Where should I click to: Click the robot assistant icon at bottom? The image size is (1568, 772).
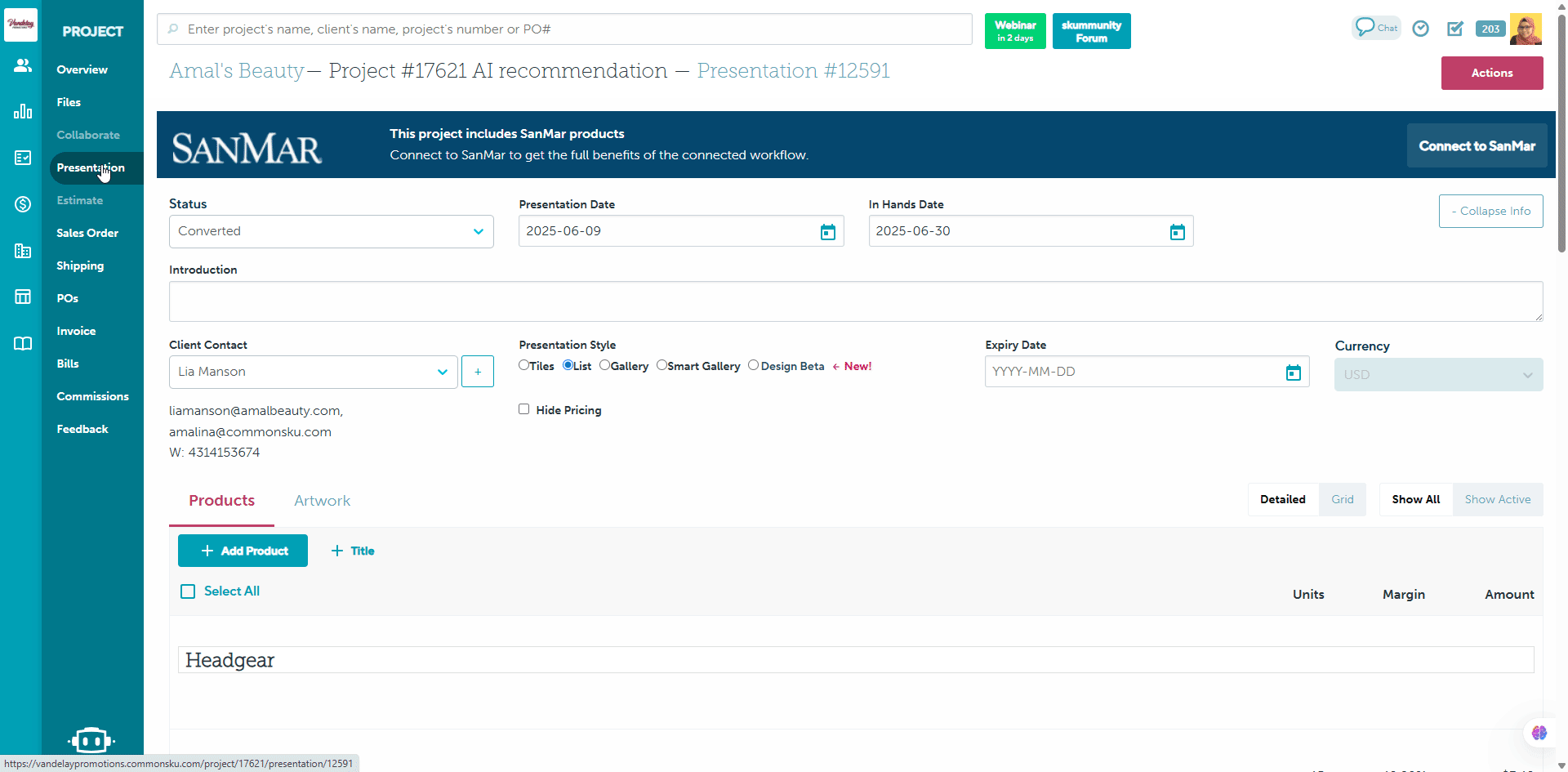pos(91,740)
